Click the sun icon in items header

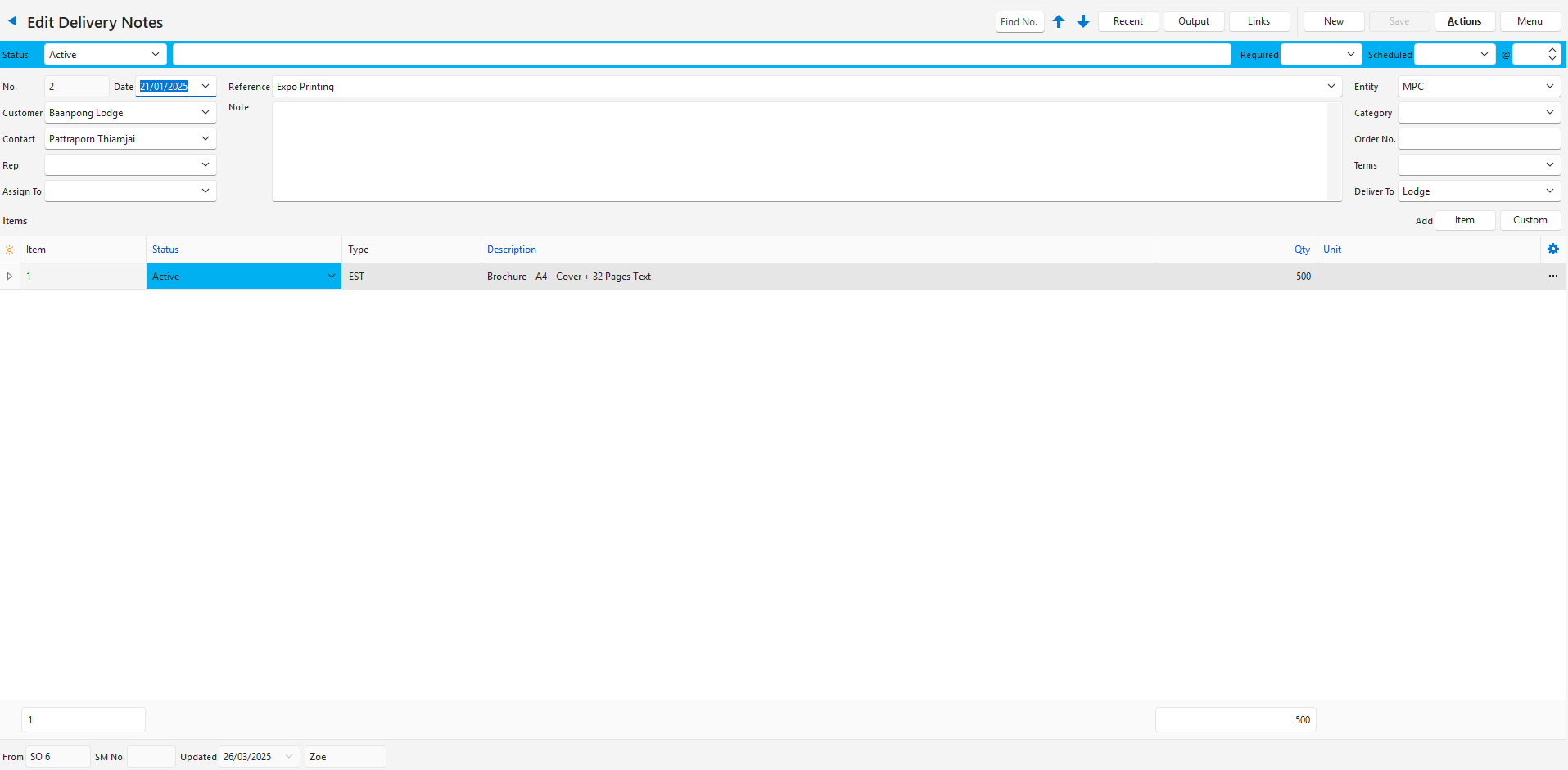9,250
